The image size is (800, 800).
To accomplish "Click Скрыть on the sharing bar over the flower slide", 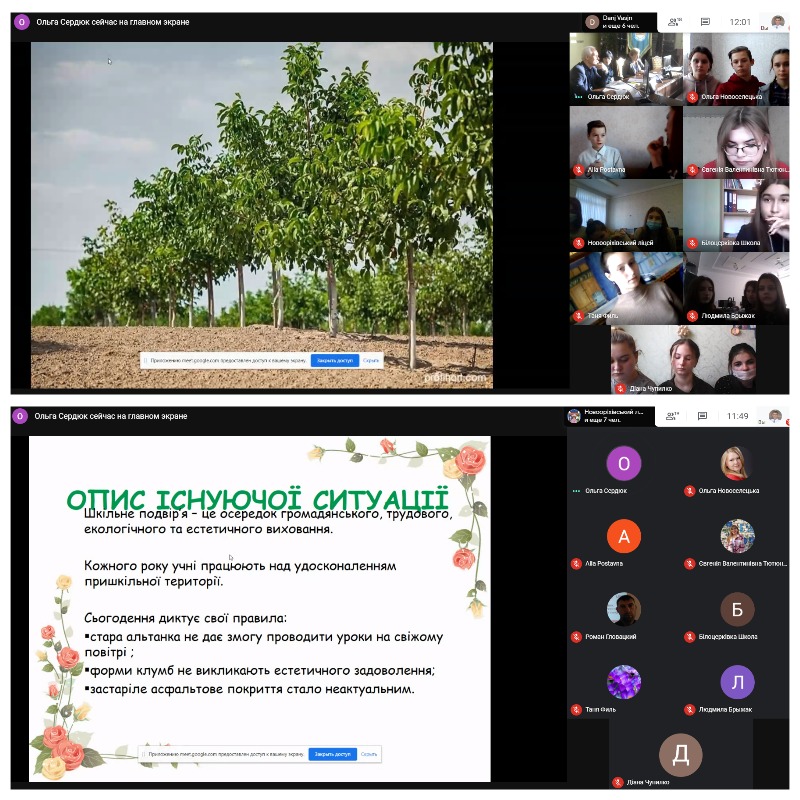I will (x=369, y=754).
